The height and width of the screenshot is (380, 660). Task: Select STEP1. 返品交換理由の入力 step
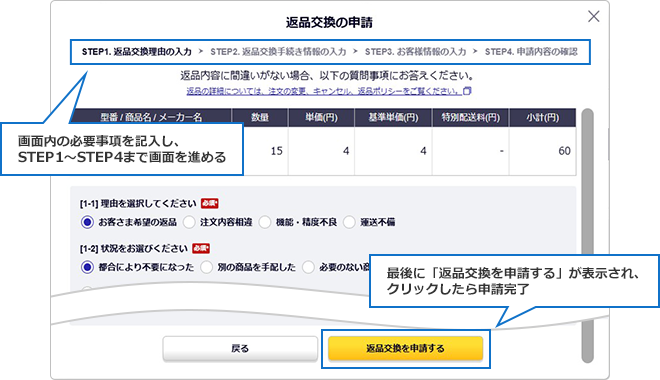136,52
